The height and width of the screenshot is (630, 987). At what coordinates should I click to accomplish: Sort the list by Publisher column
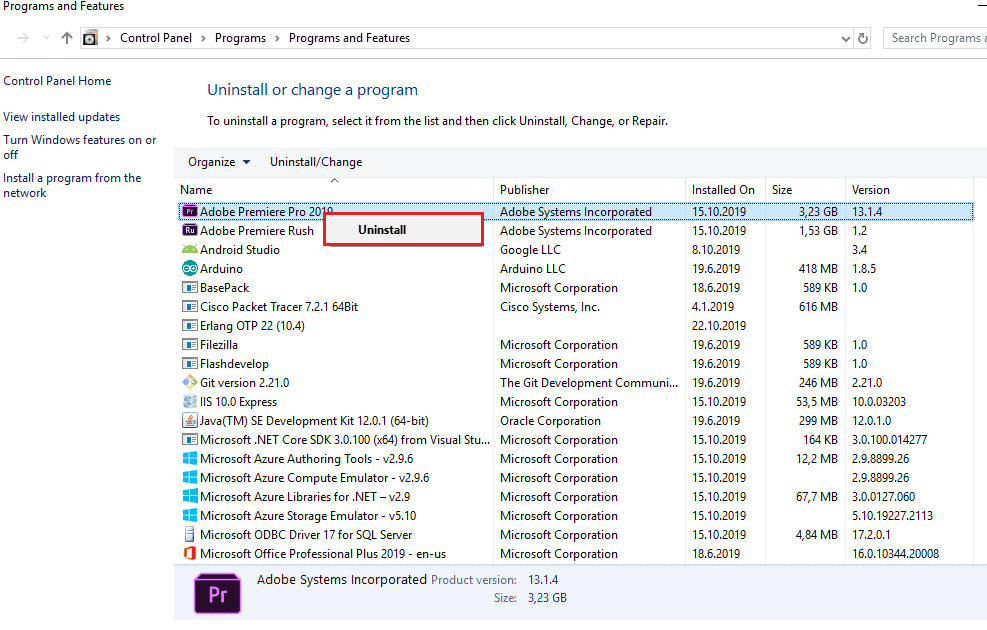click(x=525, y=190)
